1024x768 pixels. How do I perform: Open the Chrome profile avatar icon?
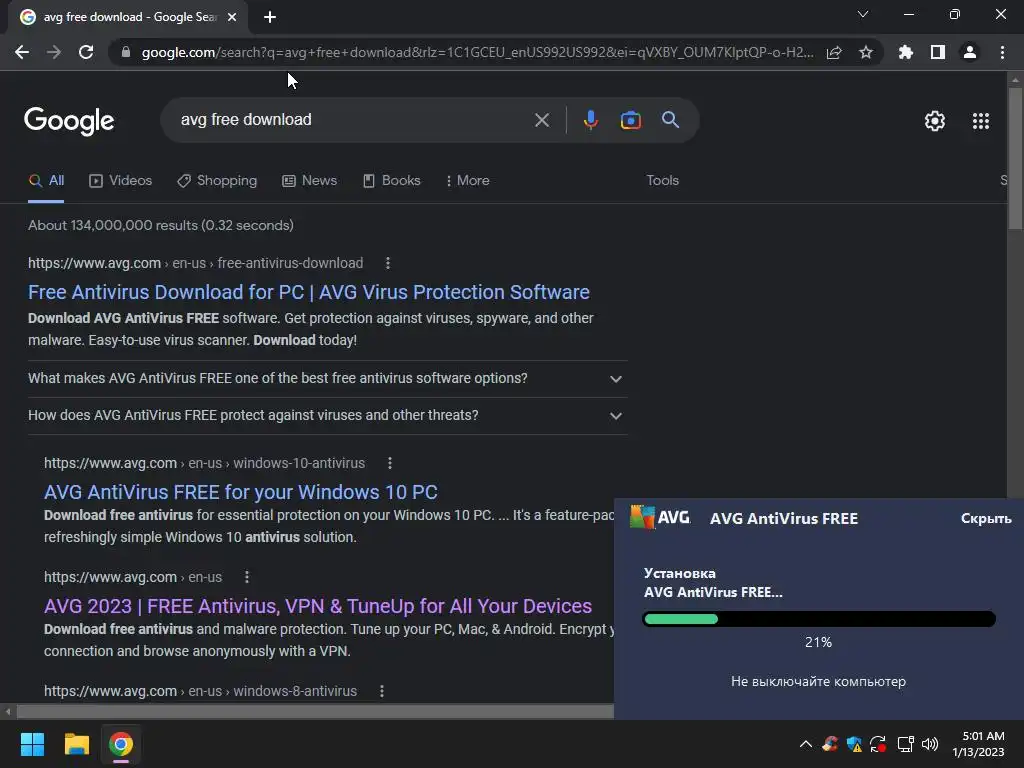[x=970, y=52]
